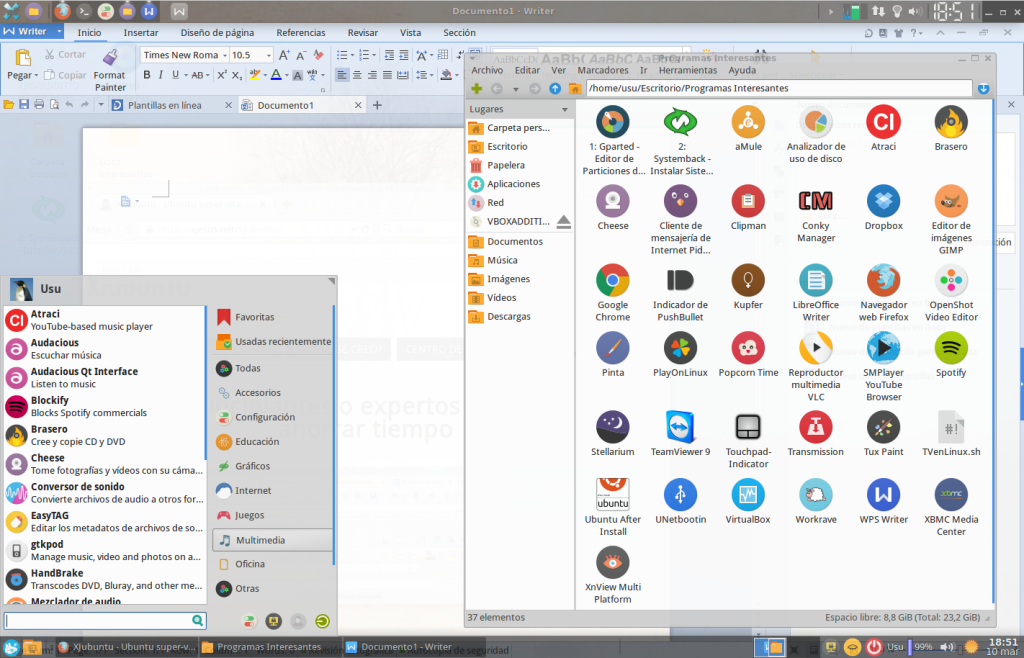
Task: Open file manager history dropdown arrow
Action: point(515,89)
